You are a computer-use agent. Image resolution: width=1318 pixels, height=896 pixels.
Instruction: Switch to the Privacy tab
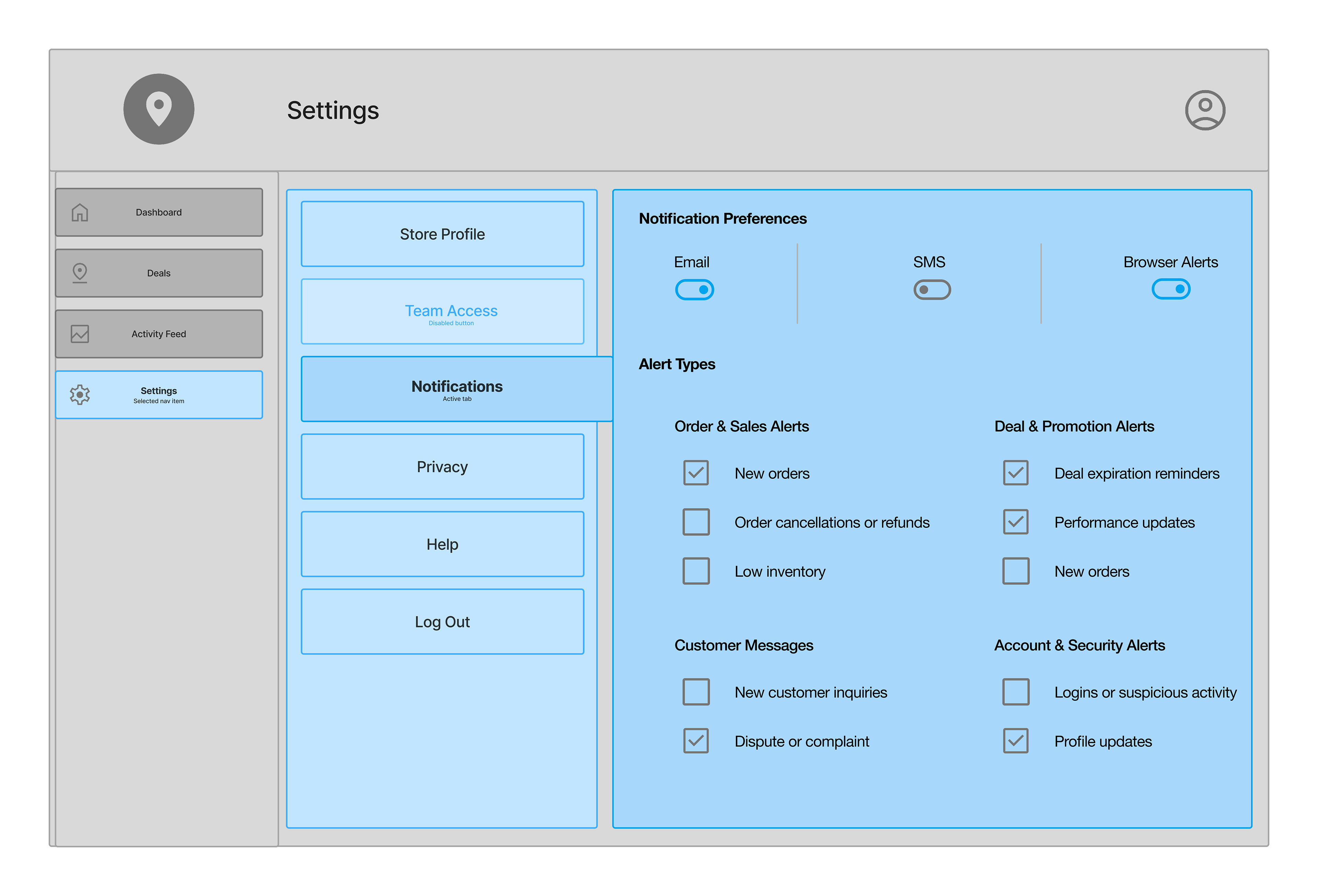pos(442,467)
